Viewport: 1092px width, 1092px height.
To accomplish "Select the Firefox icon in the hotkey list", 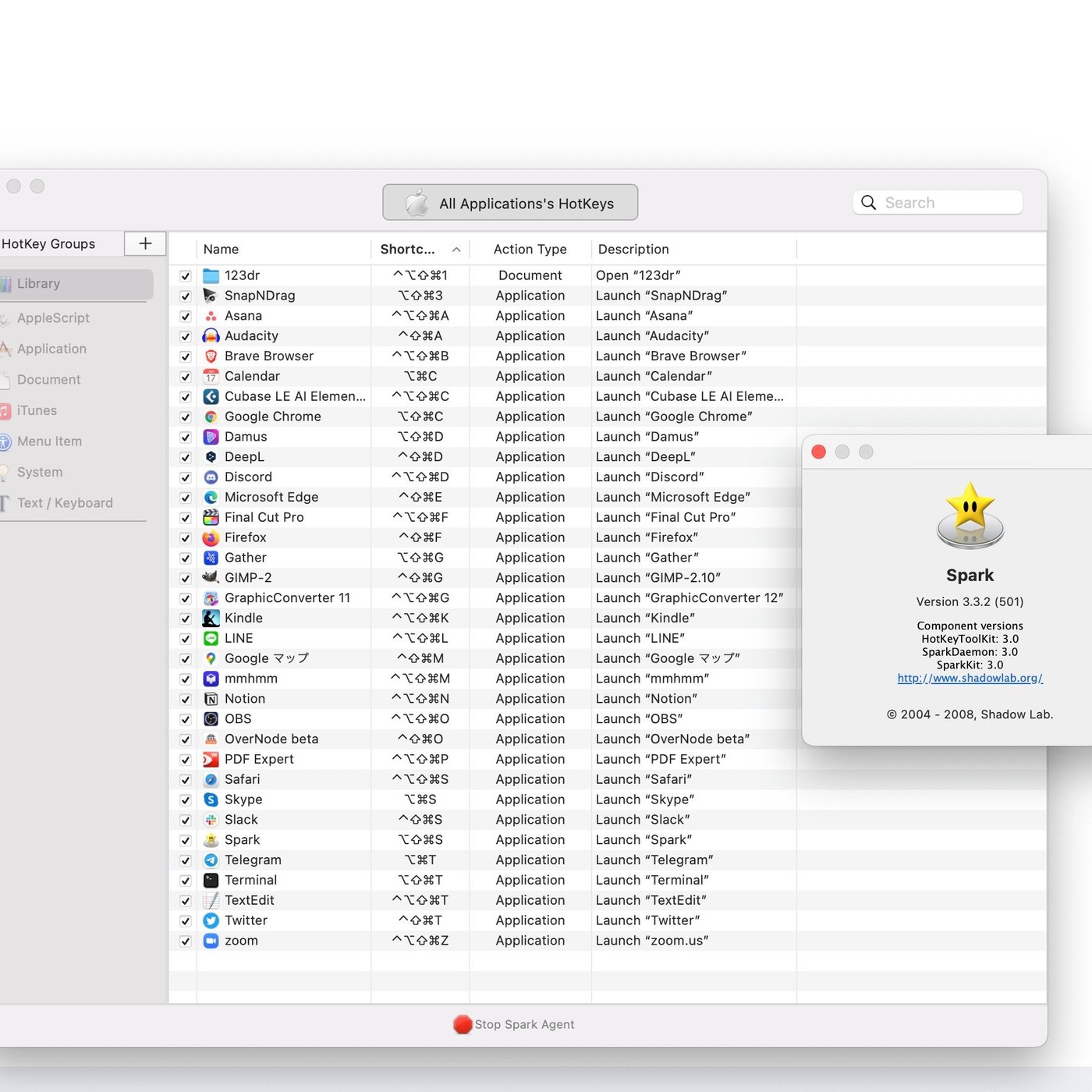I will (x=211, y=537).
